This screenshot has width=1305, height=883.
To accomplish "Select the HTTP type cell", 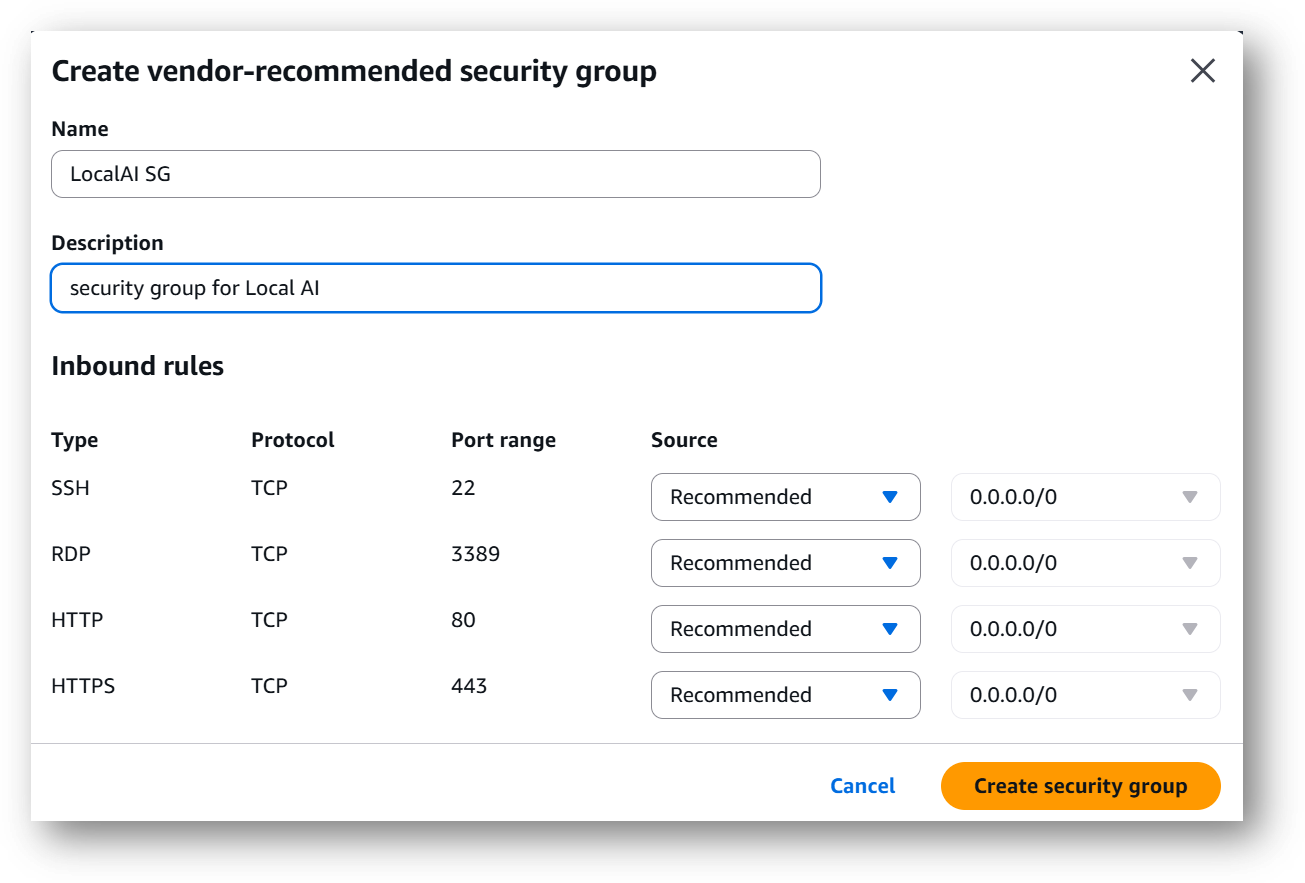I will click(77, 620).
